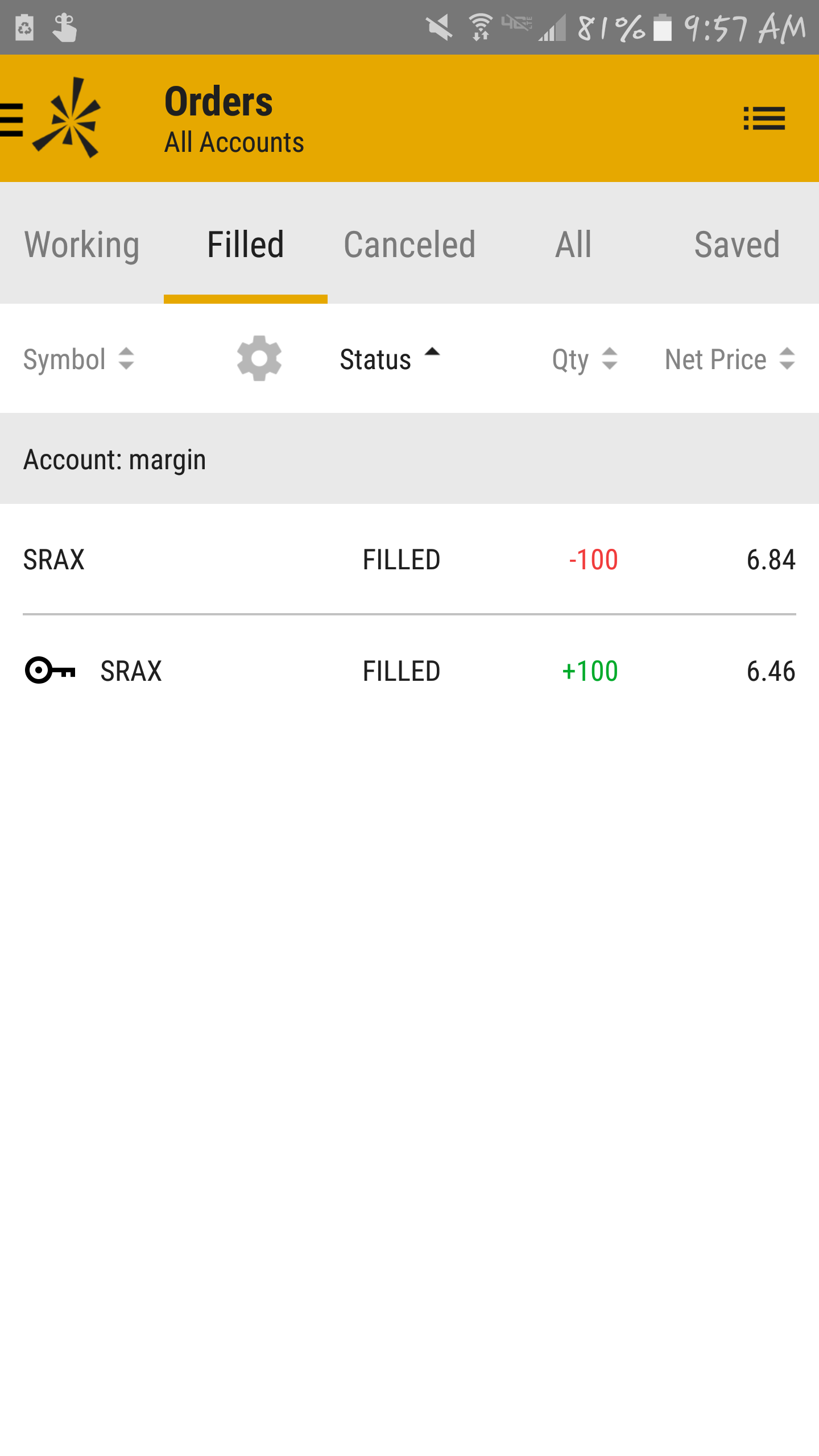Screen dimensions: 819x1456
Task: Tap the All Accounts subtitle
Action: coord(234,142)
